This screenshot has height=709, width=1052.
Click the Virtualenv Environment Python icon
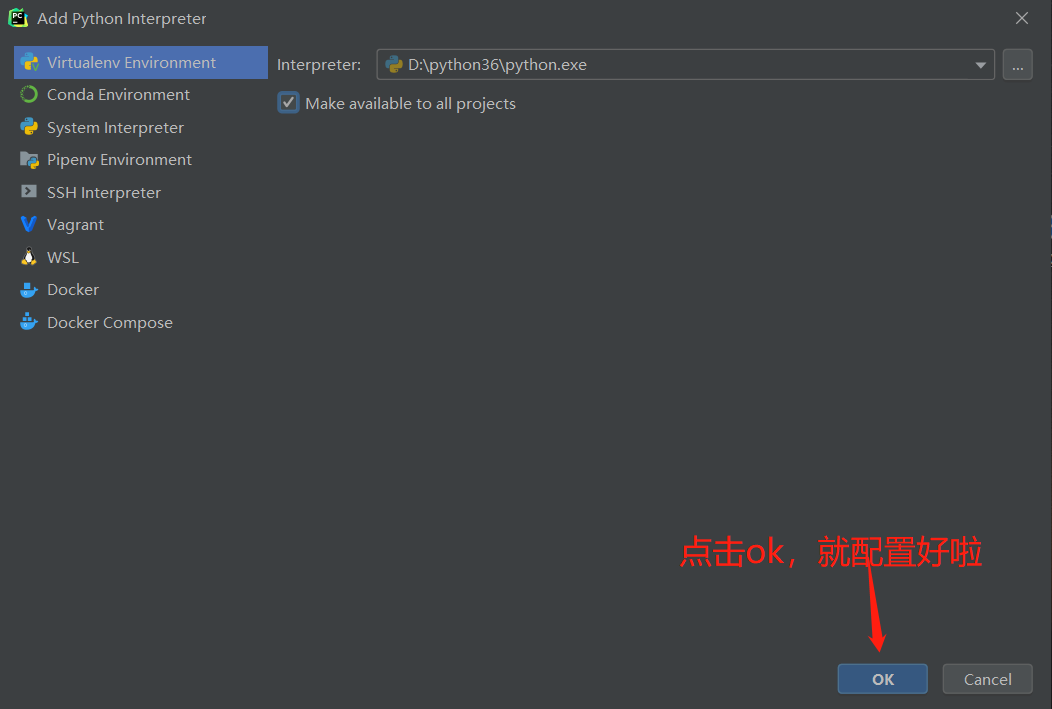pyautogui.click(x=30, y=62)
